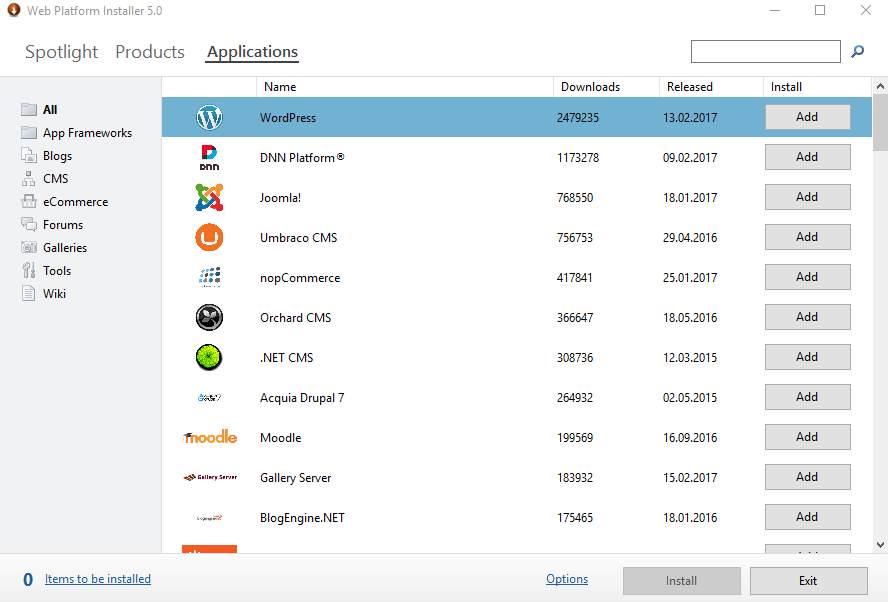Click the list scrollbar thumb
The image size is (888, 602).
880,123
